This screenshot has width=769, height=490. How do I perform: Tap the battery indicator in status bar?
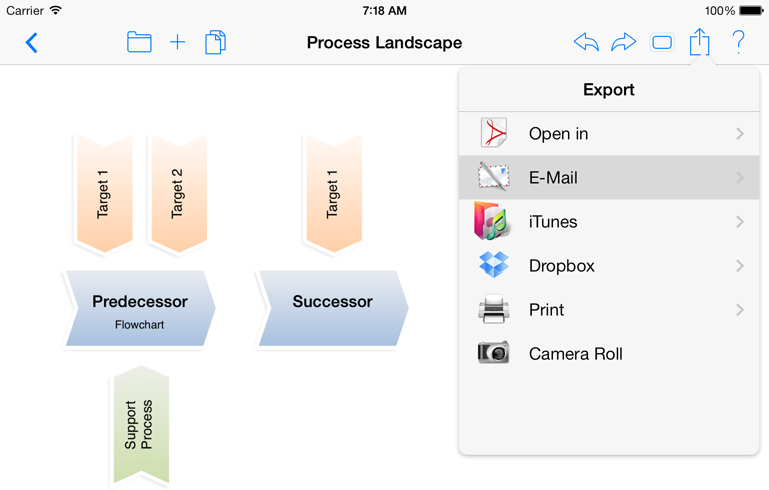pos(751,10)
